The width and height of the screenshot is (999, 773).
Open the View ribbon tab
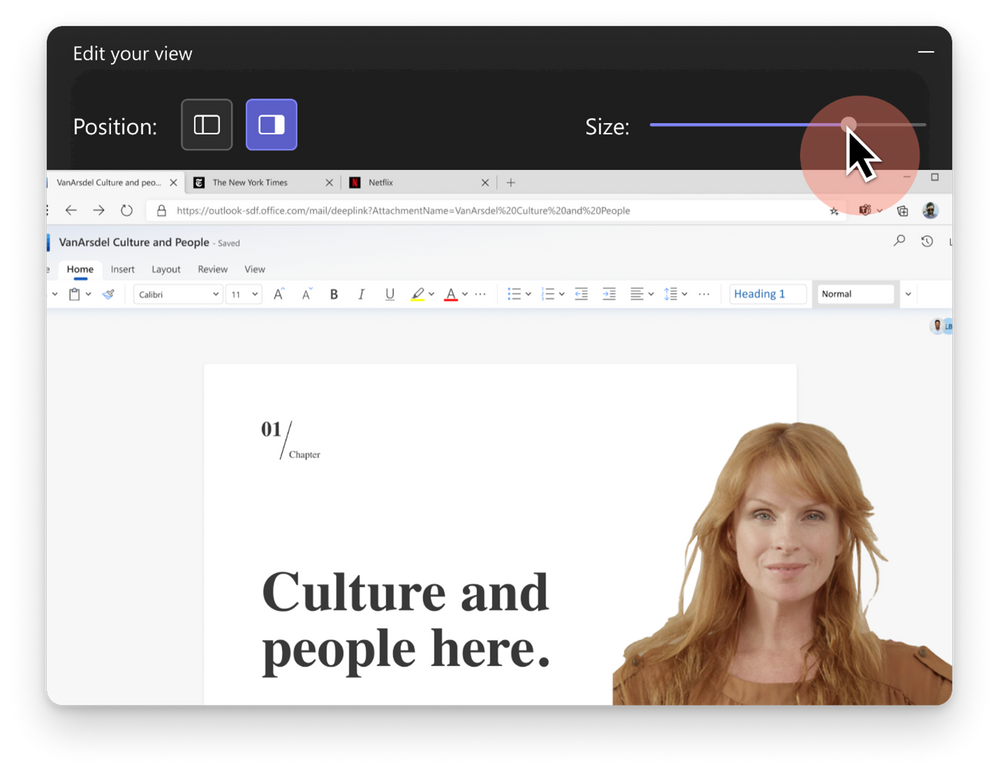[x=255, y=270]
